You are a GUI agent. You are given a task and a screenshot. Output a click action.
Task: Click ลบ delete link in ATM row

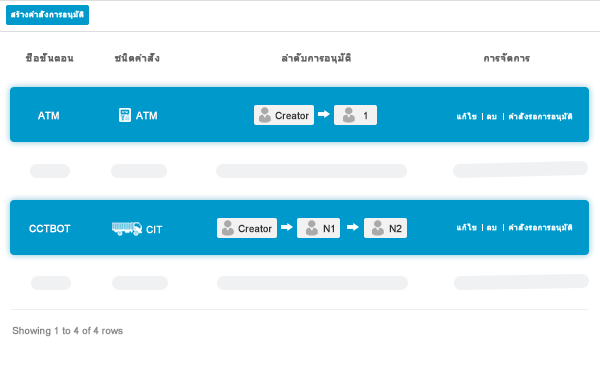click(x=492, y=116)
